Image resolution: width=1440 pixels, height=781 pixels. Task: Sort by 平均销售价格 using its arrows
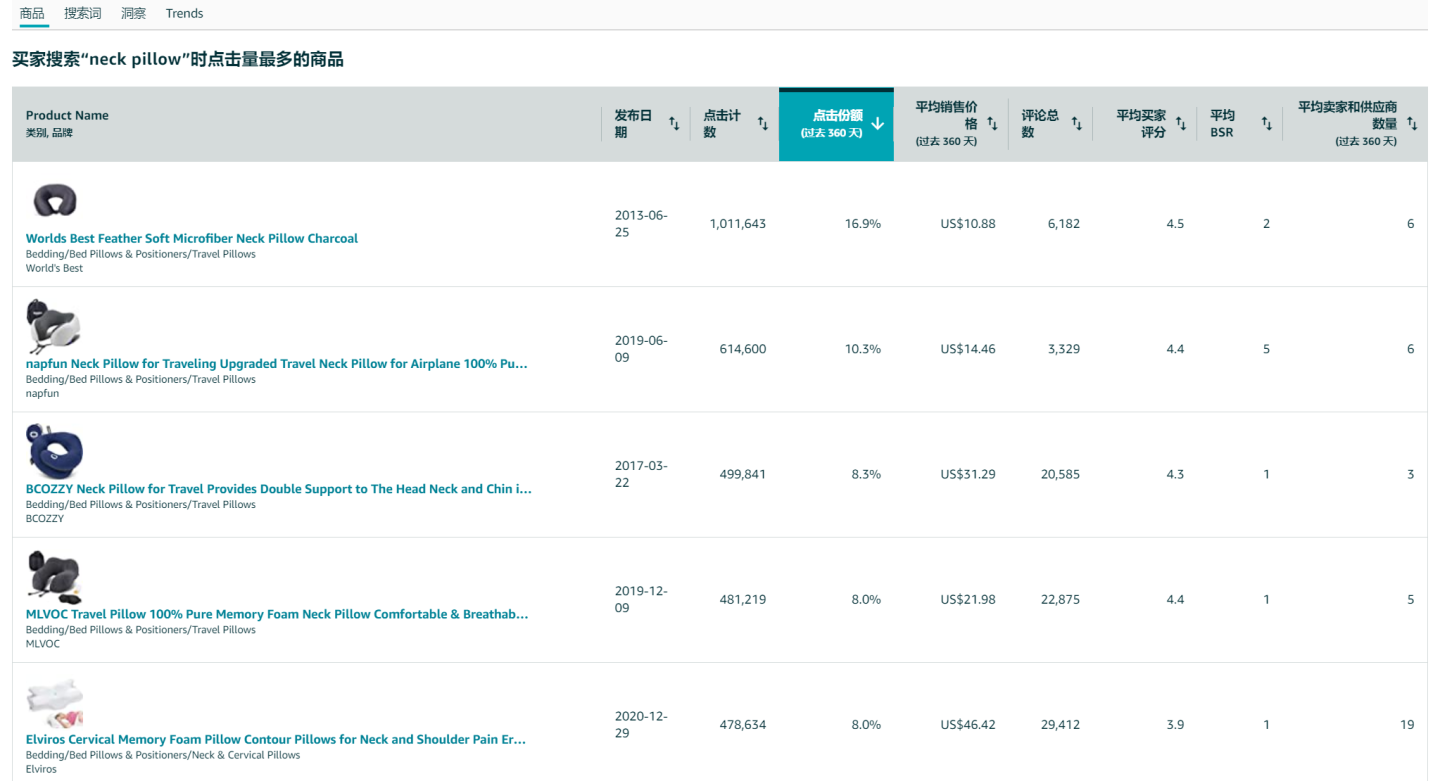click(992, 124)
